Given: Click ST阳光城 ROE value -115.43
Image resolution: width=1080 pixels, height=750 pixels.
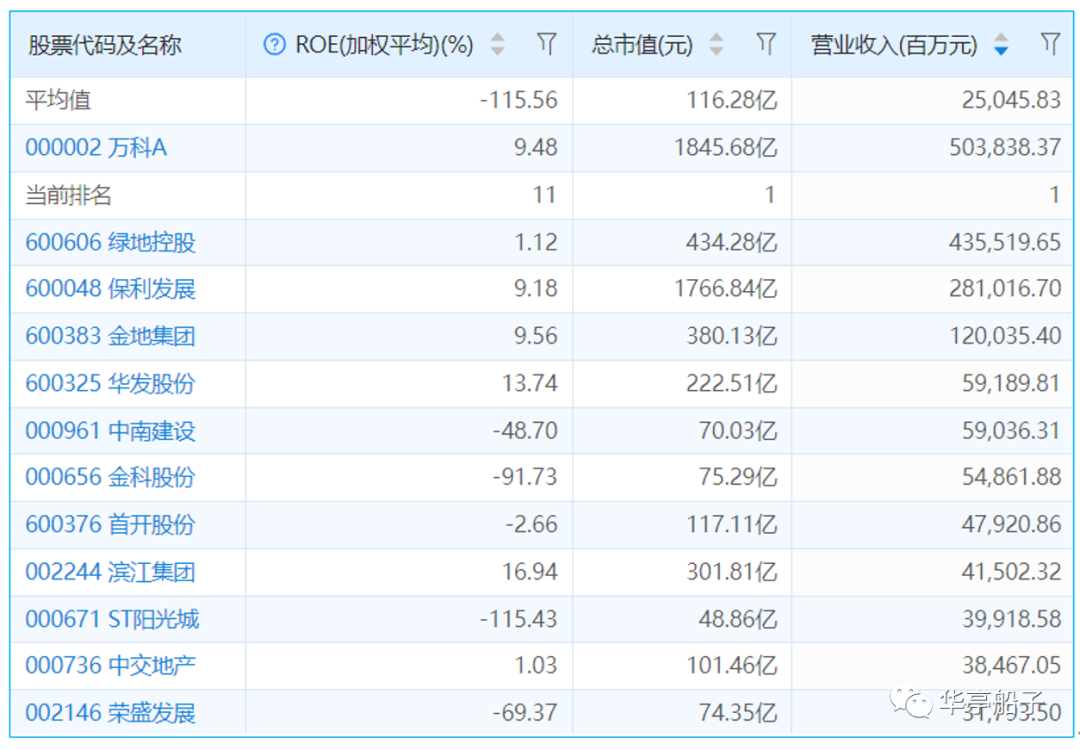Looking at the screenshot, I should (x=519, y=618).
